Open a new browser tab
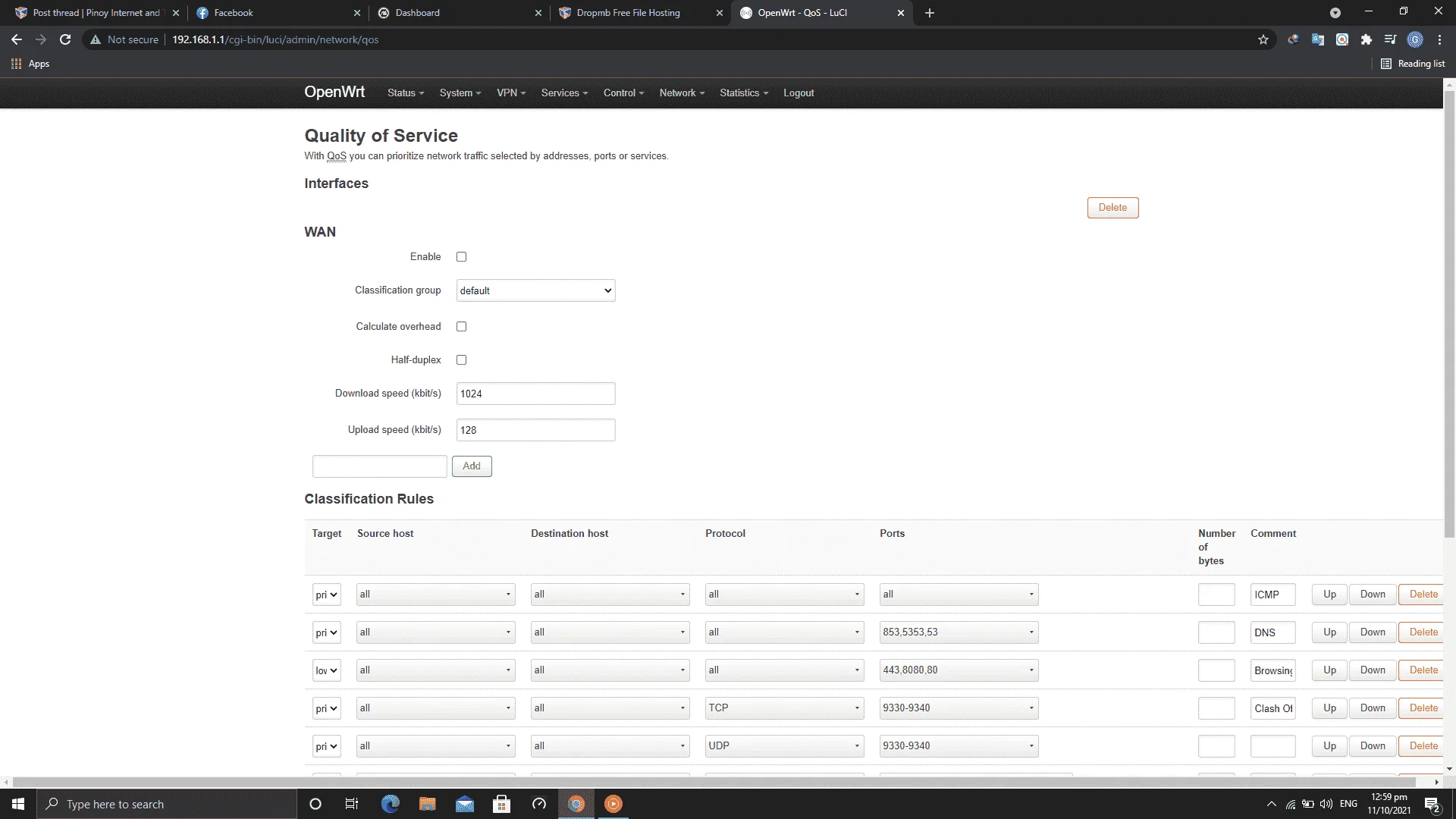The height and width of the screenshot is (819, 1456). (x=930, y=13)
